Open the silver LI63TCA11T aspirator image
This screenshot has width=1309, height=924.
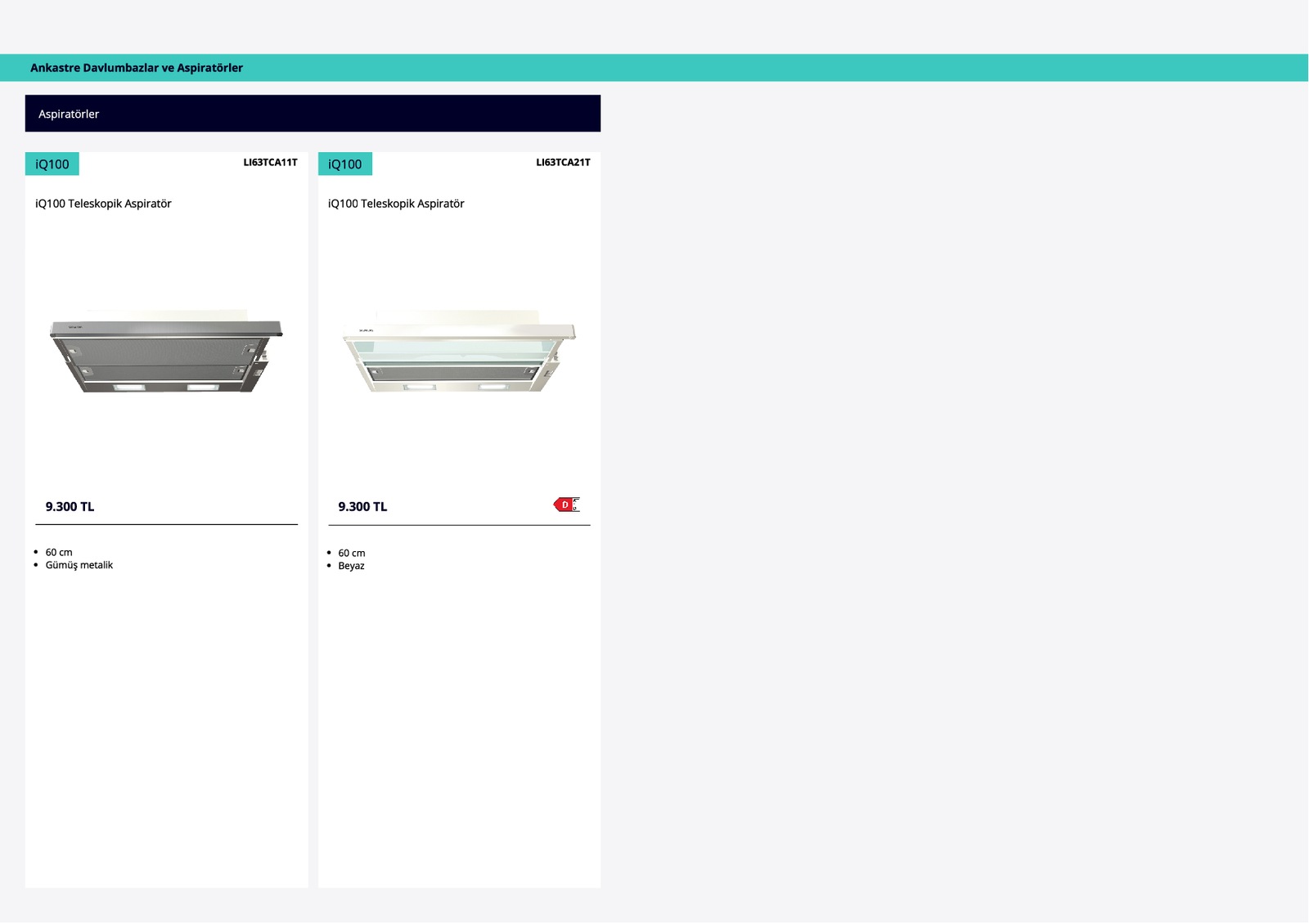coord(166,352)
